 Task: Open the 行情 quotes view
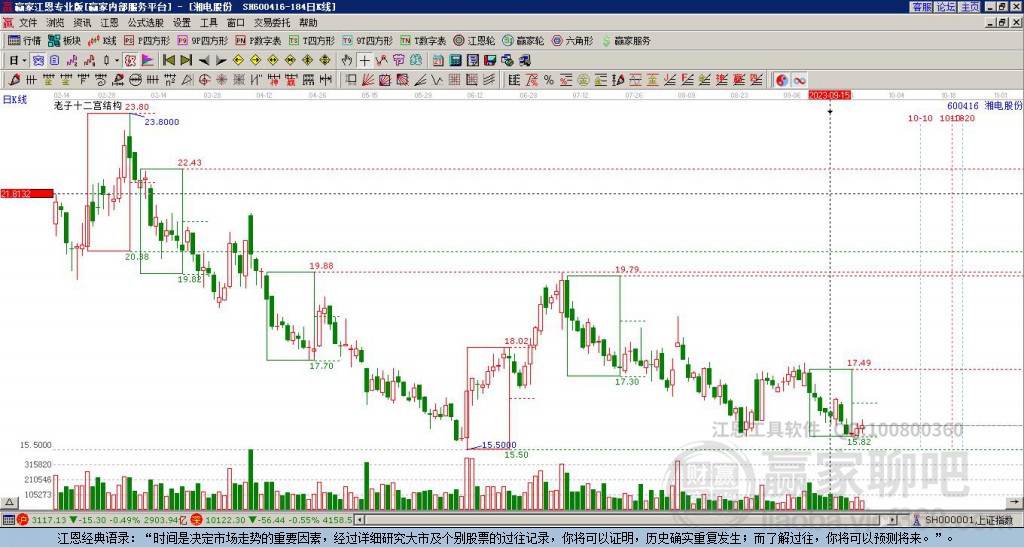tap(24, 40)
